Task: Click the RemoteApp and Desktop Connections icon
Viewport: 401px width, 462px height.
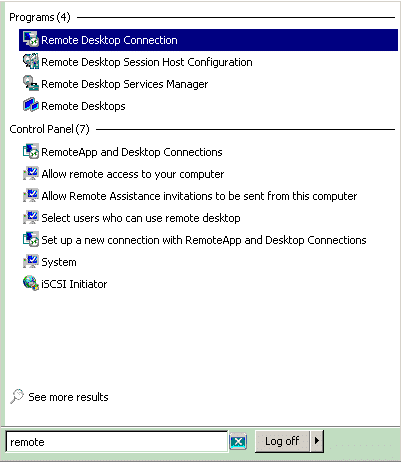Action: pyautogui.click(x=31, y=152)
